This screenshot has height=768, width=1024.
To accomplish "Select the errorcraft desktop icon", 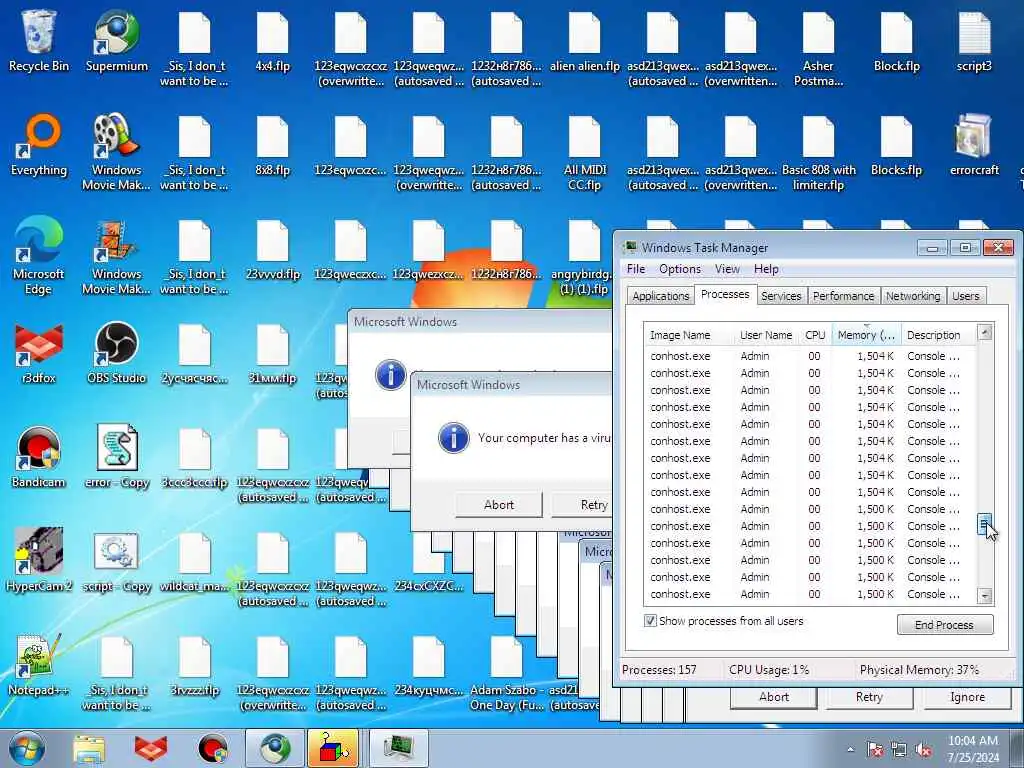I will pyautogui.click(x=974, y=145).
